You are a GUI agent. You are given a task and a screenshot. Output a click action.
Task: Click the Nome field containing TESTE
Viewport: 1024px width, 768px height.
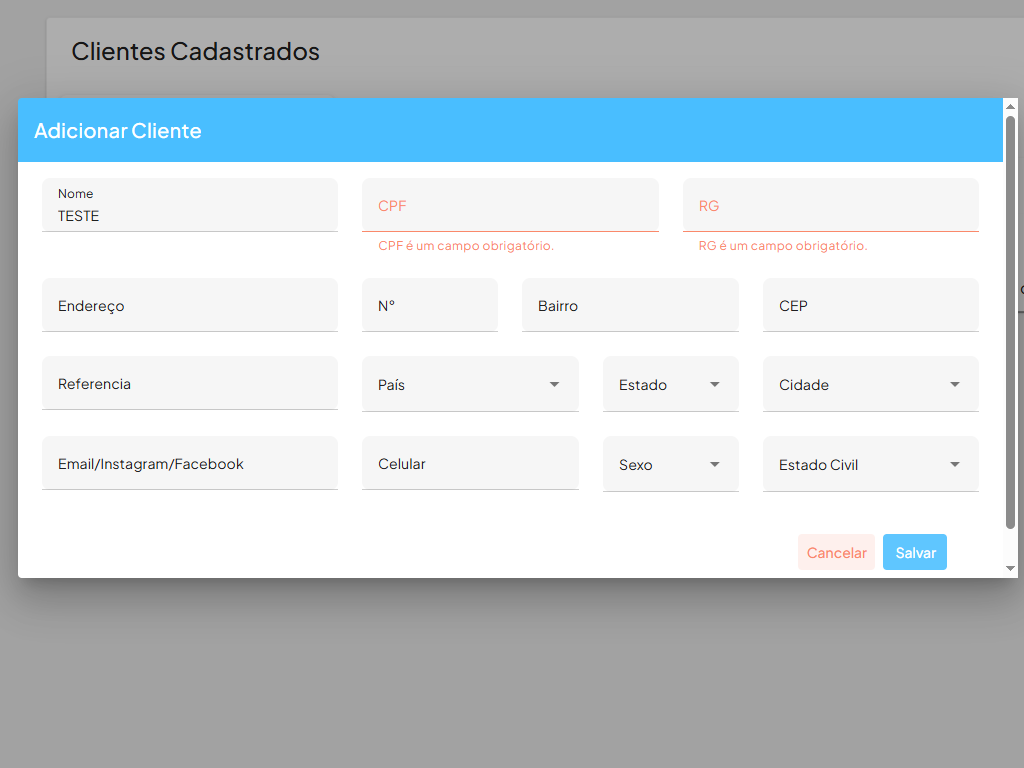(189, 215)
